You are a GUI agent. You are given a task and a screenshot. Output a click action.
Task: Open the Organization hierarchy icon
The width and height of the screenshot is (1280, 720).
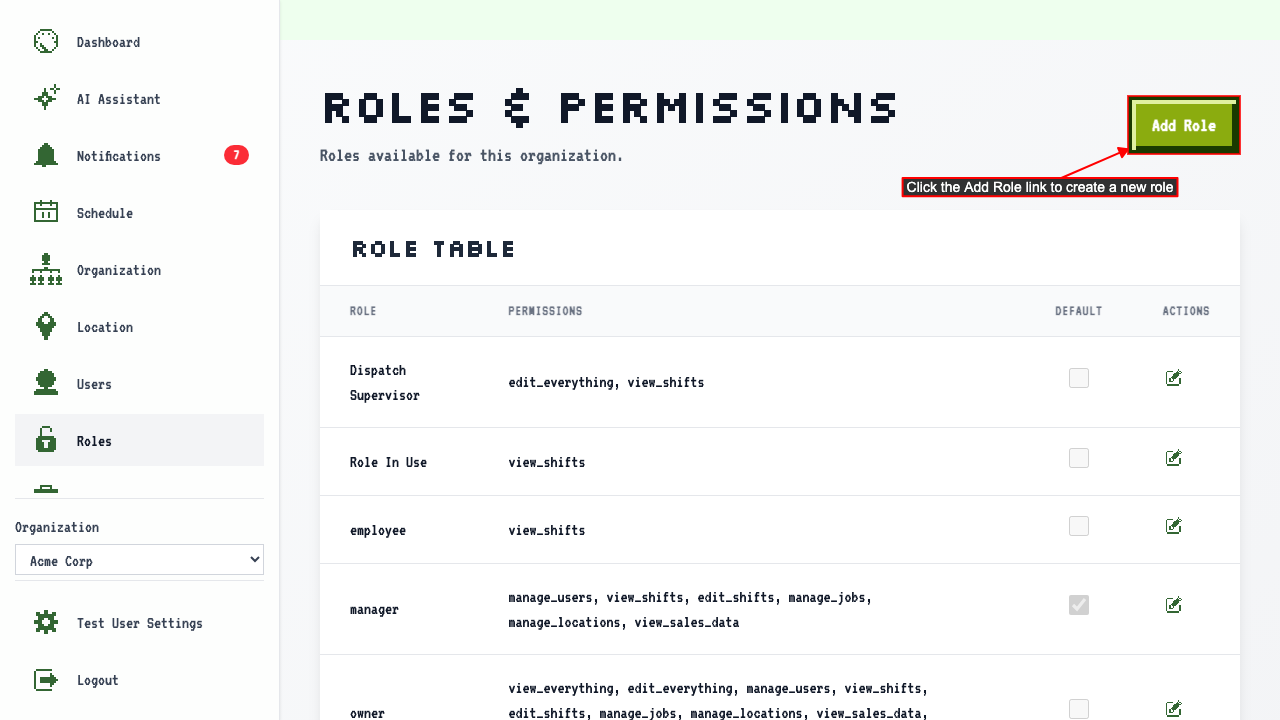pyautogui.click(x=46, y=270)
